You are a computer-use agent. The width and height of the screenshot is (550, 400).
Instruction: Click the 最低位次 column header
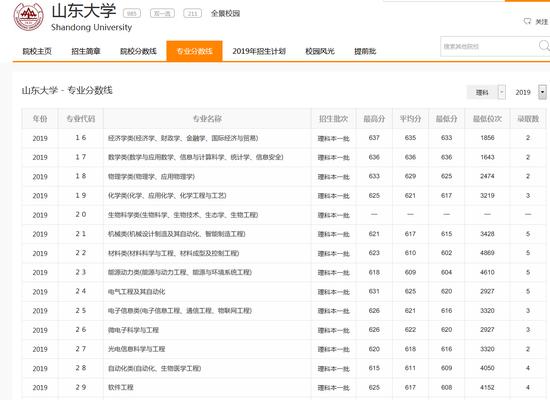coord(487,119)
